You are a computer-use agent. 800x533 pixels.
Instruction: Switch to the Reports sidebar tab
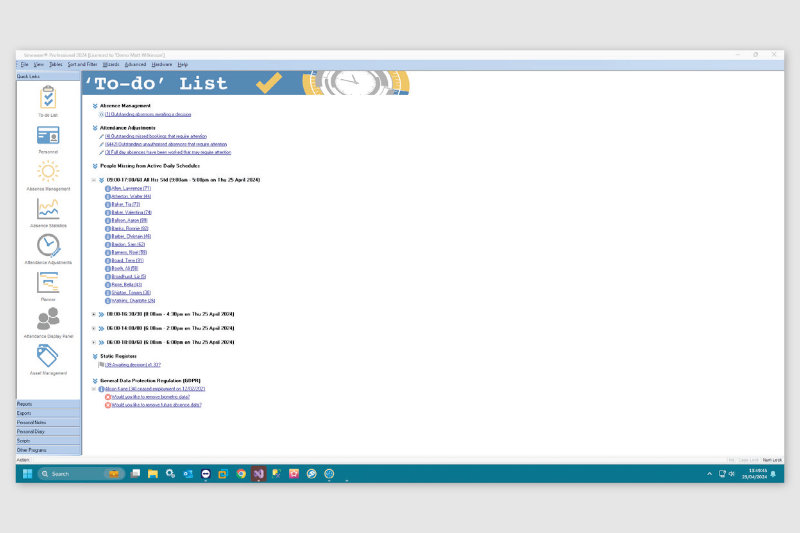48,404
